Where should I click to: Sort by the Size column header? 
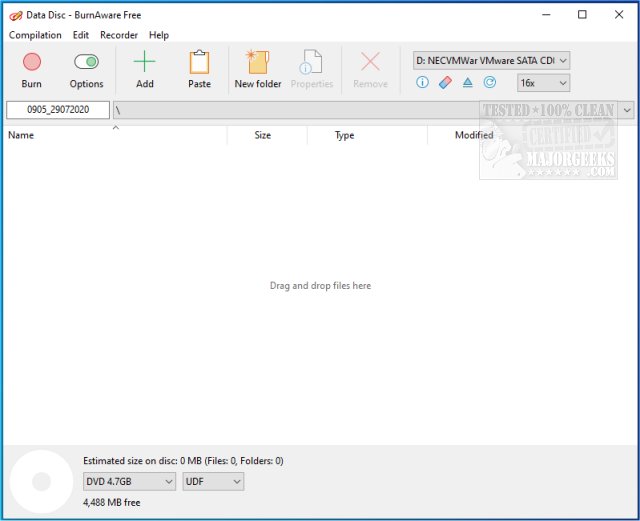tap(267, 135)
